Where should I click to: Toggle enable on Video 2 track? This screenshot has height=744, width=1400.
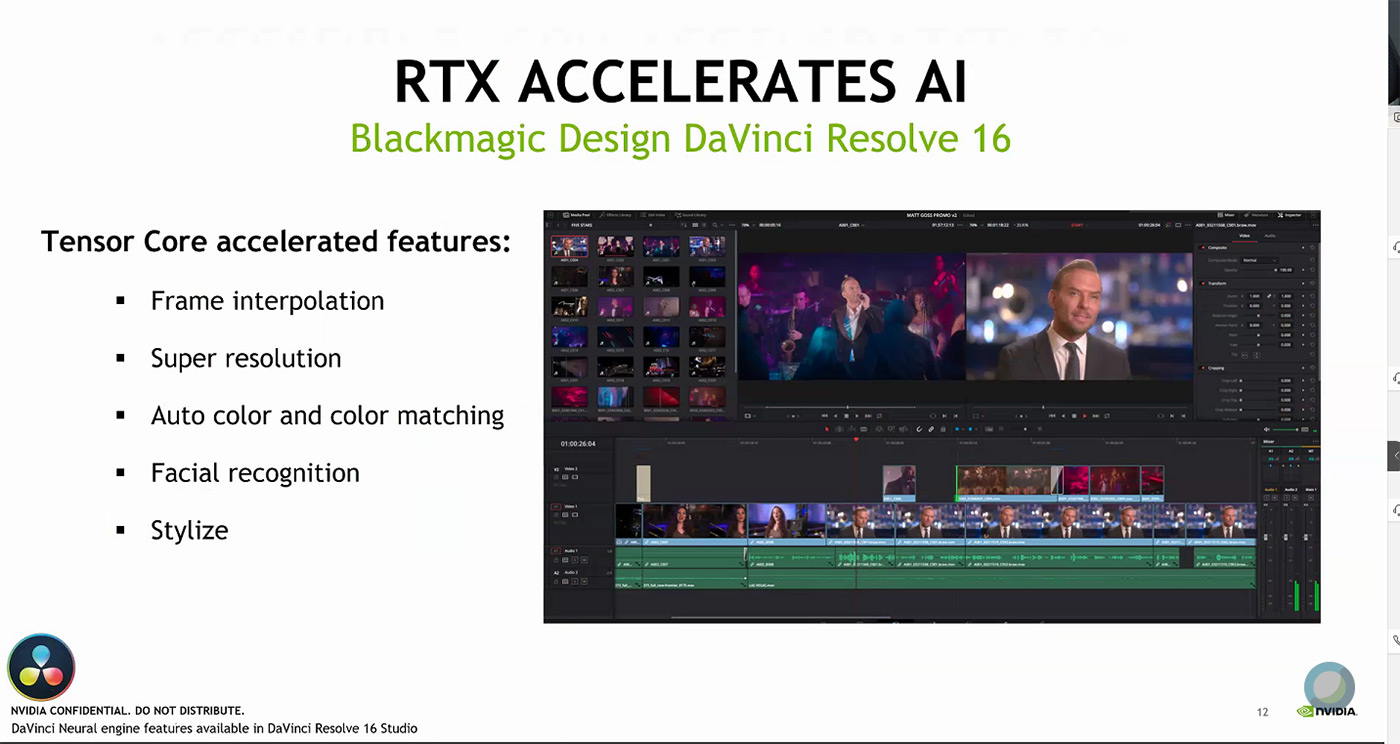coord(575,477)
